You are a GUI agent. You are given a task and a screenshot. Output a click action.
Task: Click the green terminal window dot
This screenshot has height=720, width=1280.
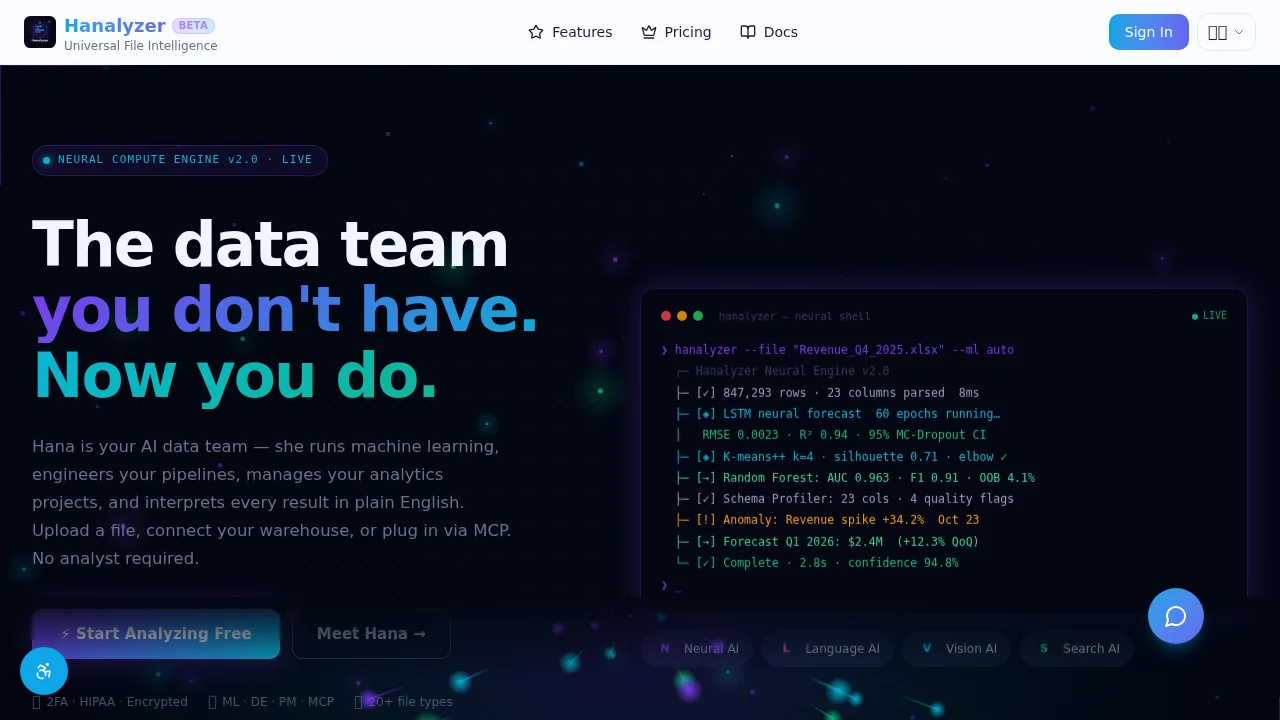[698, 315]
